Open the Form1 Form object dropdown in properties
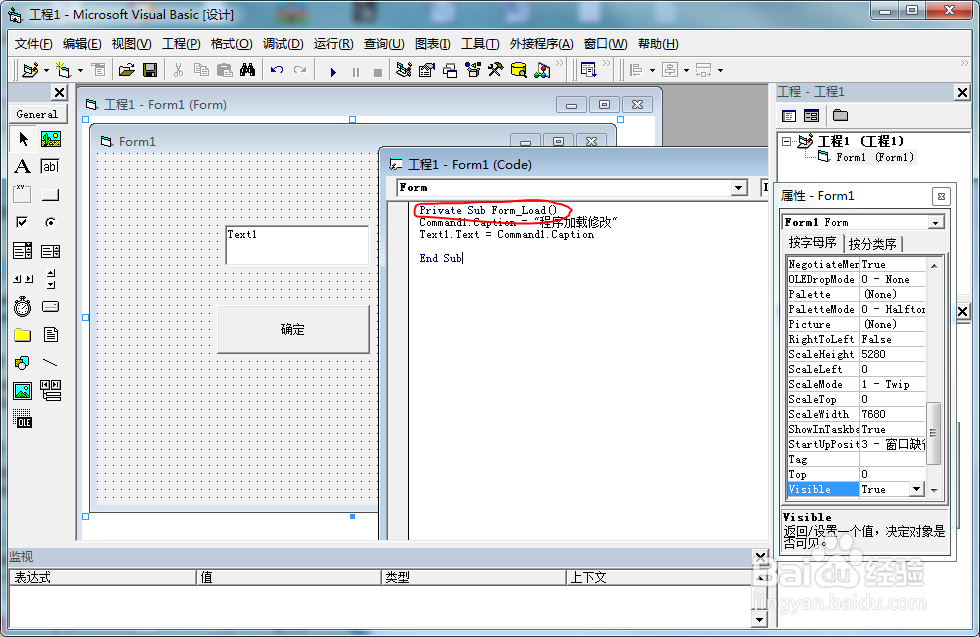 (936, 223)
